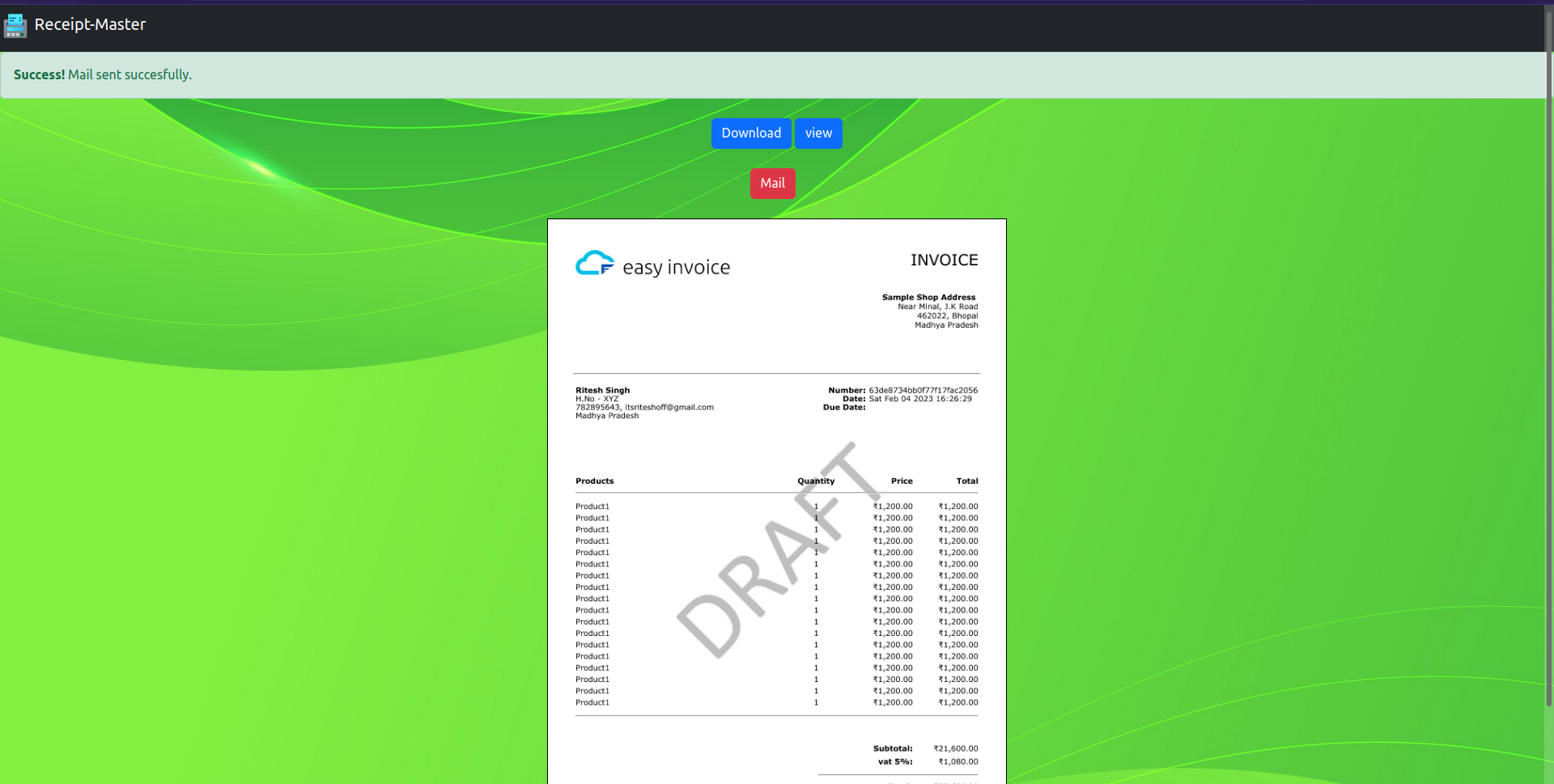The width and height of the screenshot is (1554, 784).
Task: Select the first Product1 row
Action: click(593, 506)
